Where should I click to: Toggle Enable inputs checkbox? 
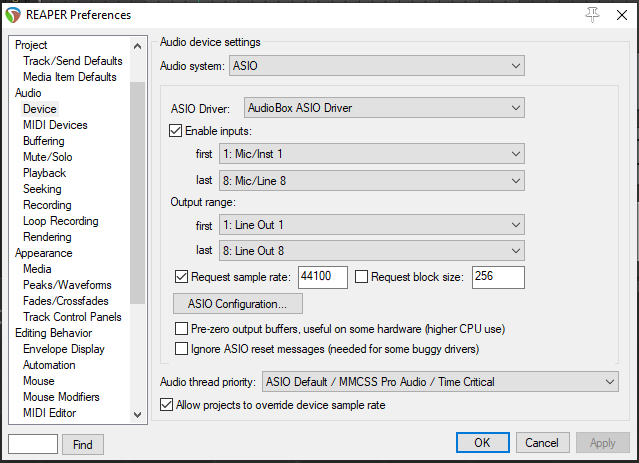click(x=175, y=131)
